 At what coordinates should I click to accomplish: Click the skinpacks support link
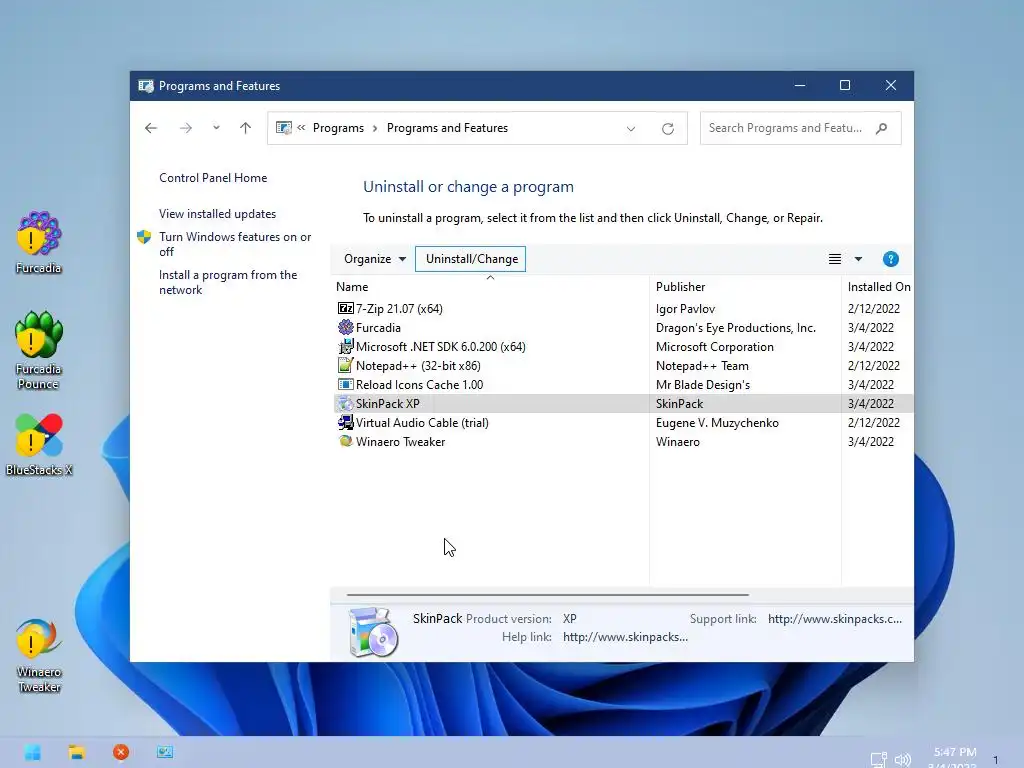click(x=835, y=618)
